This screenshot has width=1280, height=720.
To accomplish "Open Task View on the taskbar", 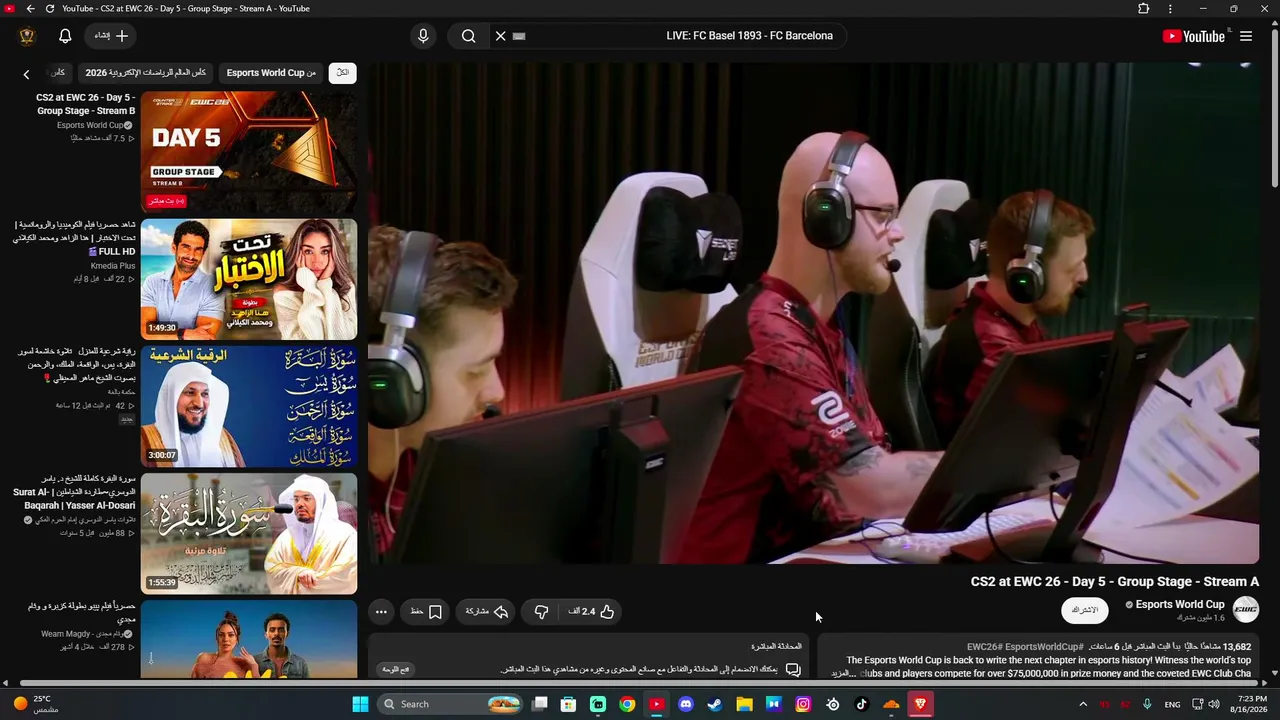I will coord(540,704).
